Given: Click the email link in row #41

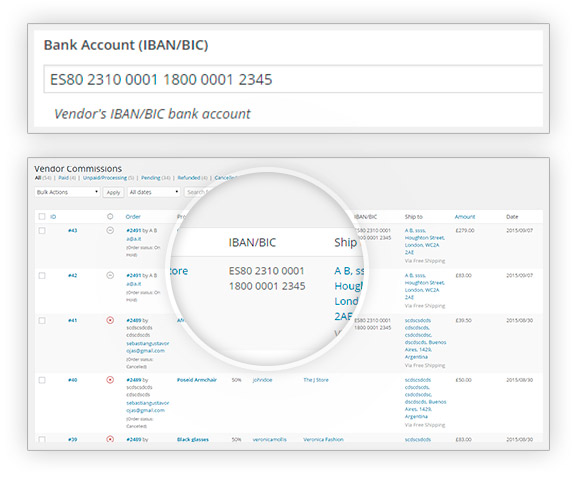Looking at the screenshot, I should click(147, 347).
